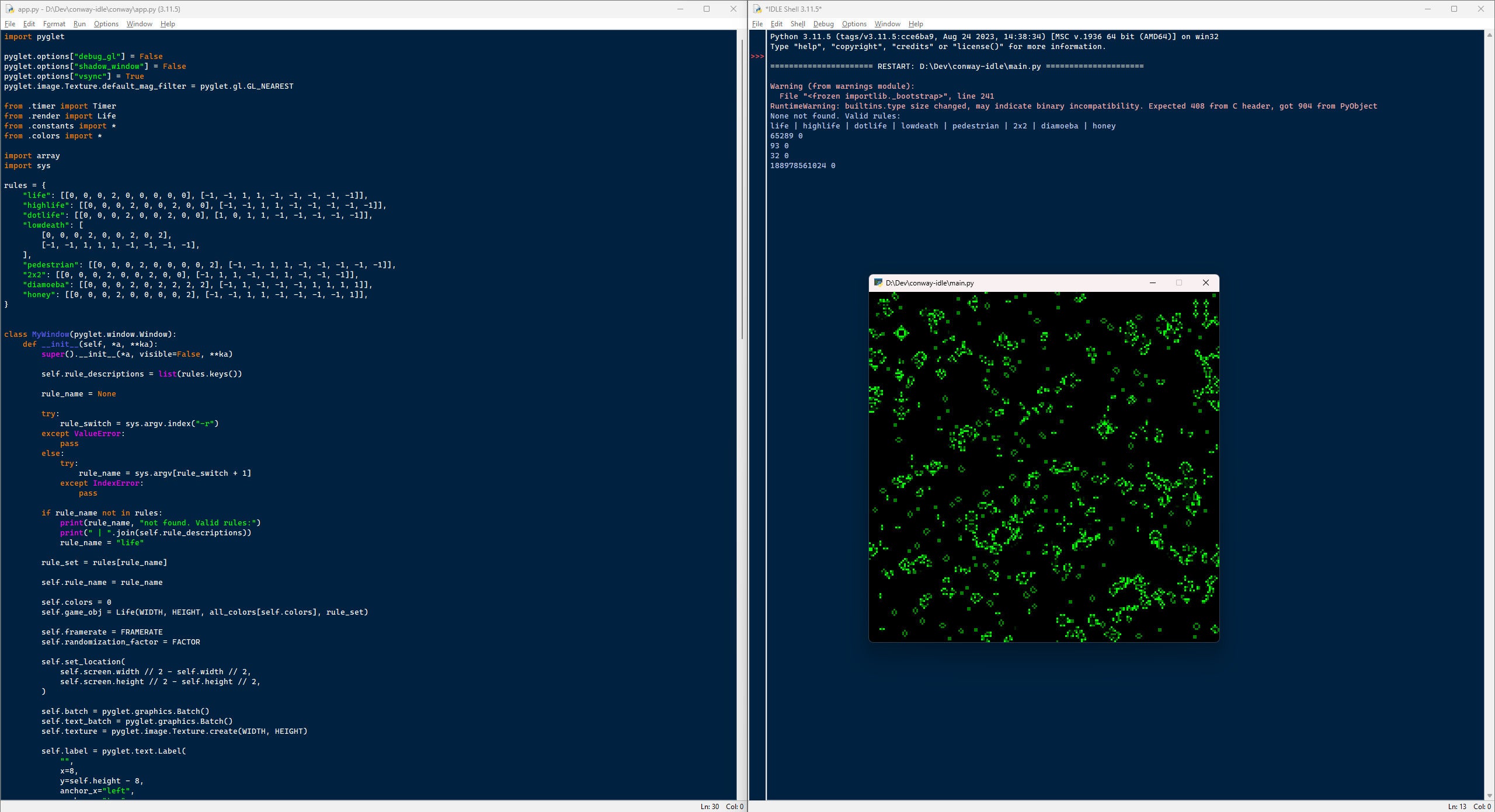
Task: Open File menu in IDLE Shell
Action: pyautogui.click(x=757, y=24)
